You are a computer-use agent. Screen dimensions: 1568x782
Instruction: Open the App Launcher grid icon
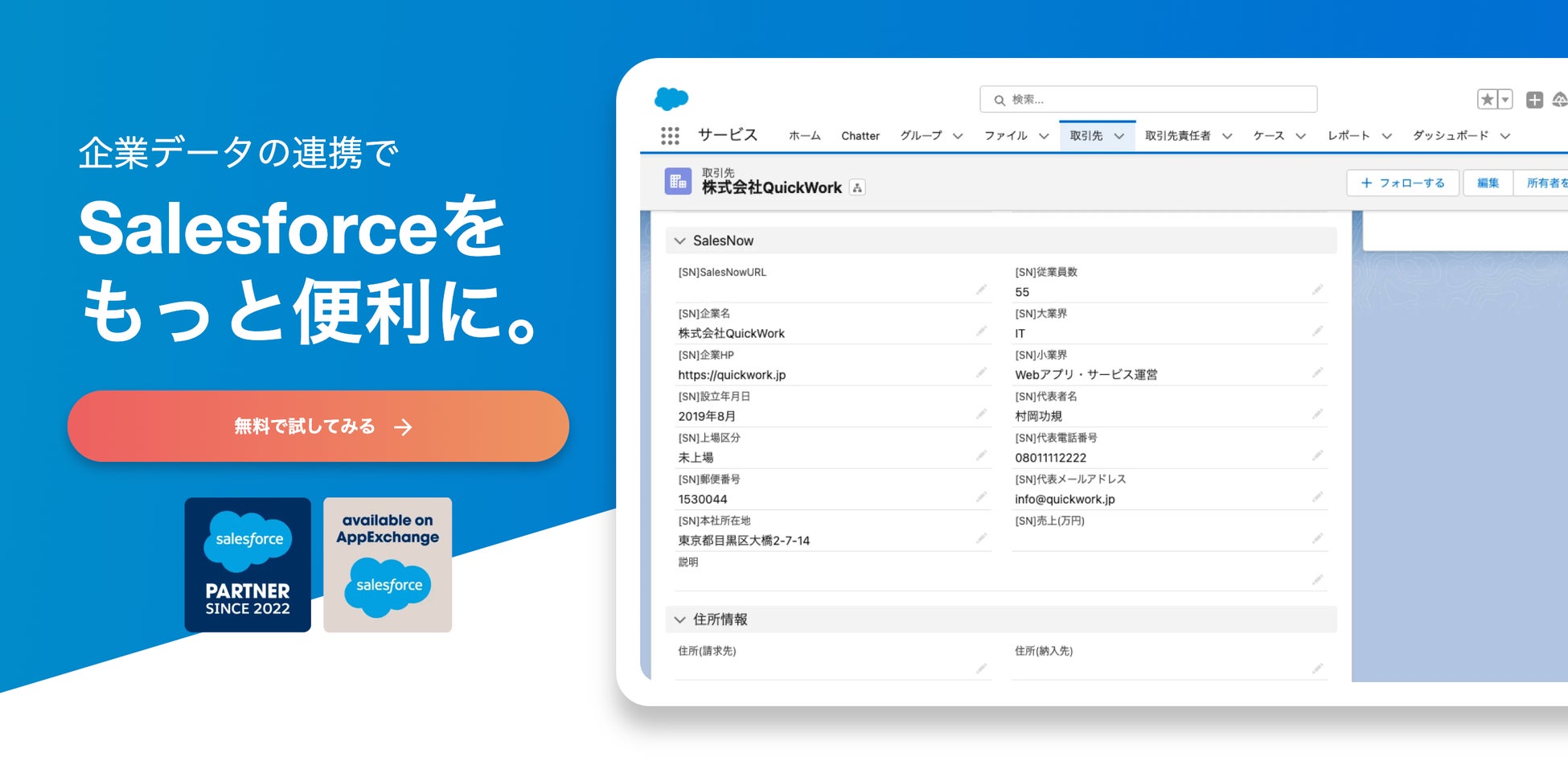[x=670, y=136]
